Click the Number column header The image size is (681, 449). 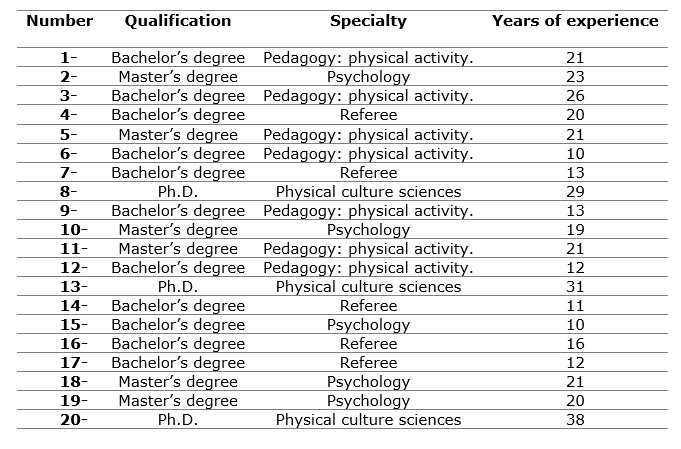coord(60,21)
